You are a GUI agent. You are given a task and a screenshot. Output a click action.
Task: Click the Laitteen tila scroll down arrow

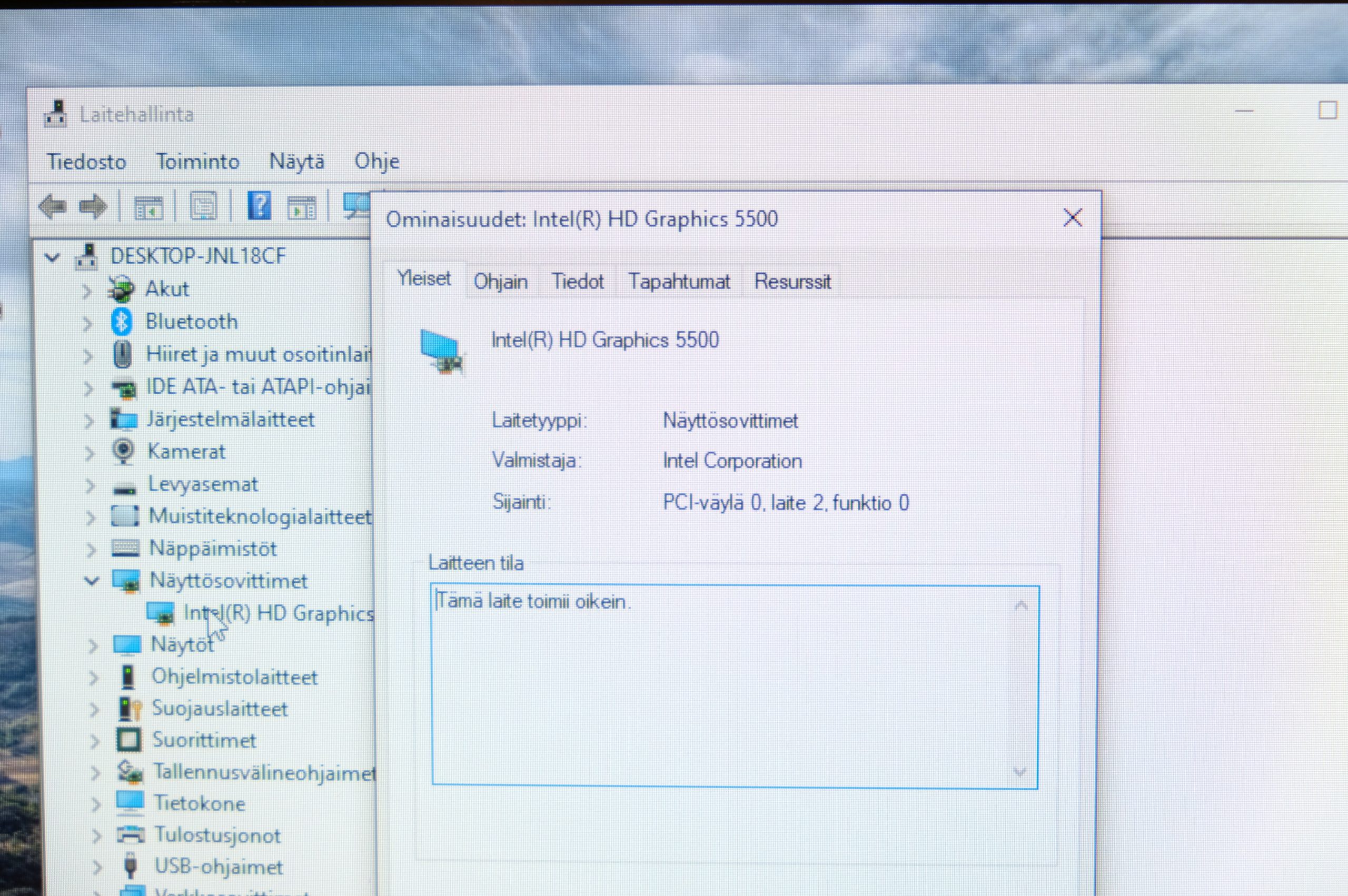(x=1020, y=771)
